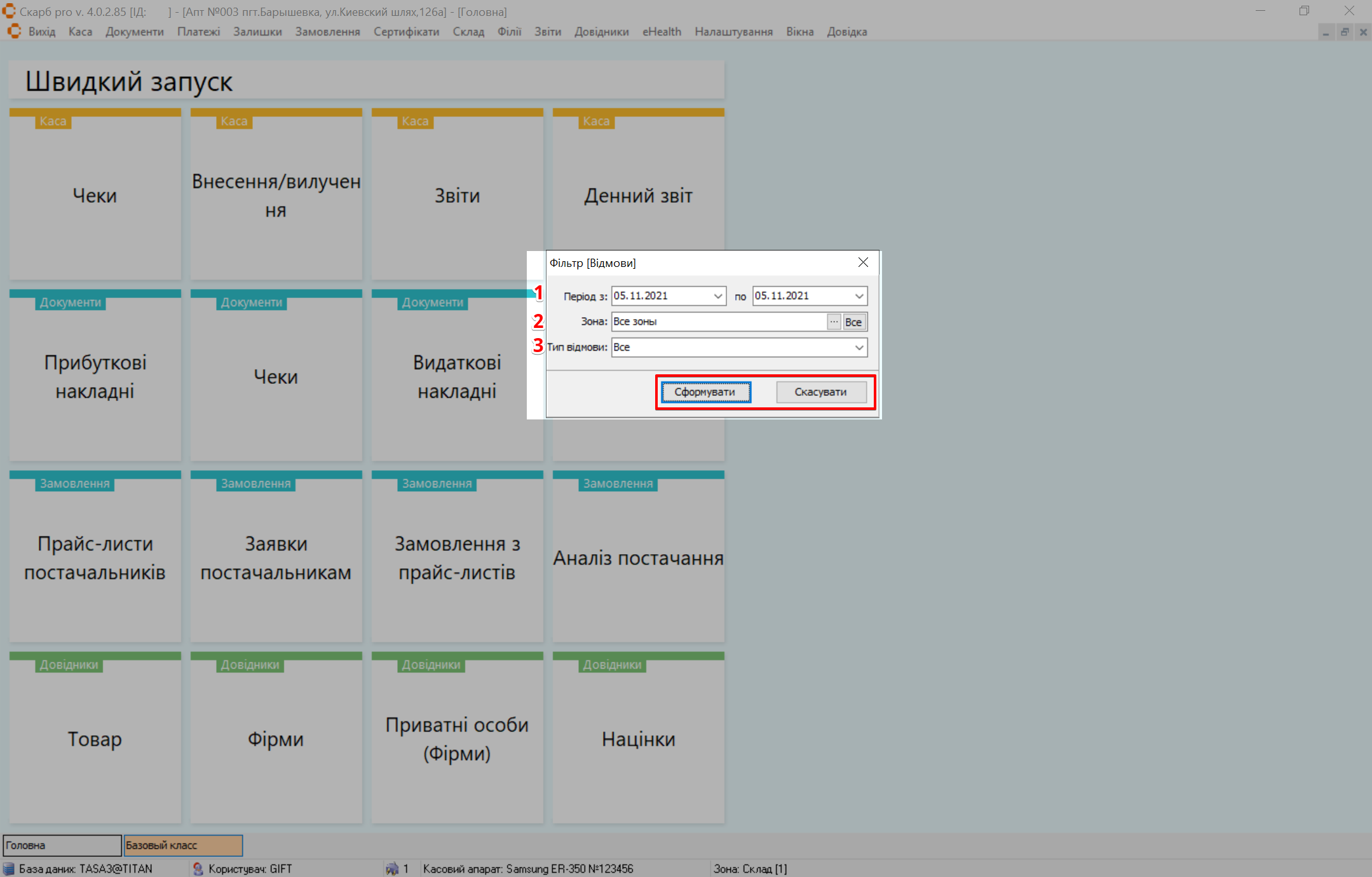
Task: Restore the inner MDI window
Action: pyautogui.click(x=1345, y=32)
